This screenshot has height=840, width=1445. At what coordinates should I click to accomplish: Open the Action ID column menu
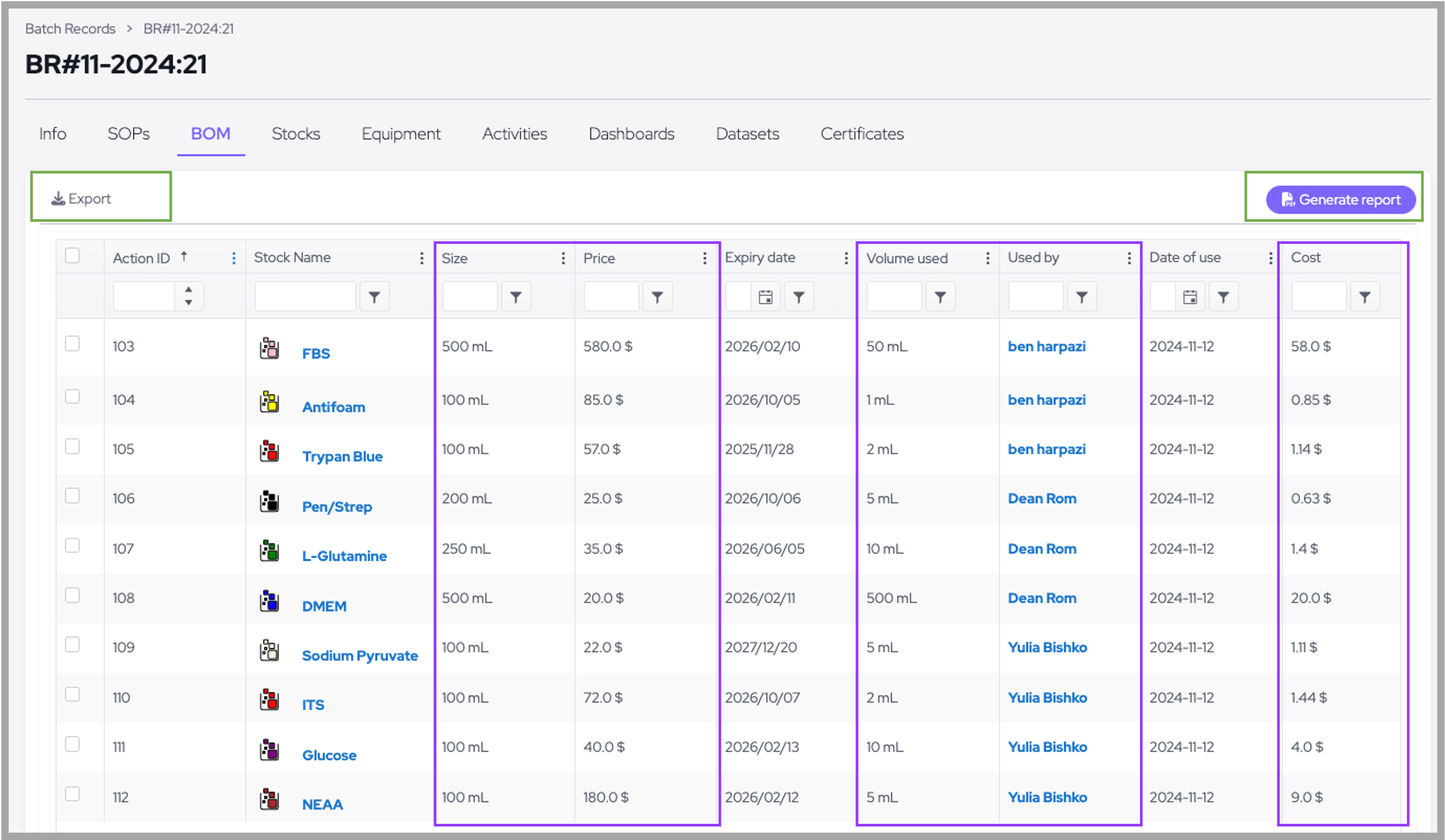tap(234, 258)
